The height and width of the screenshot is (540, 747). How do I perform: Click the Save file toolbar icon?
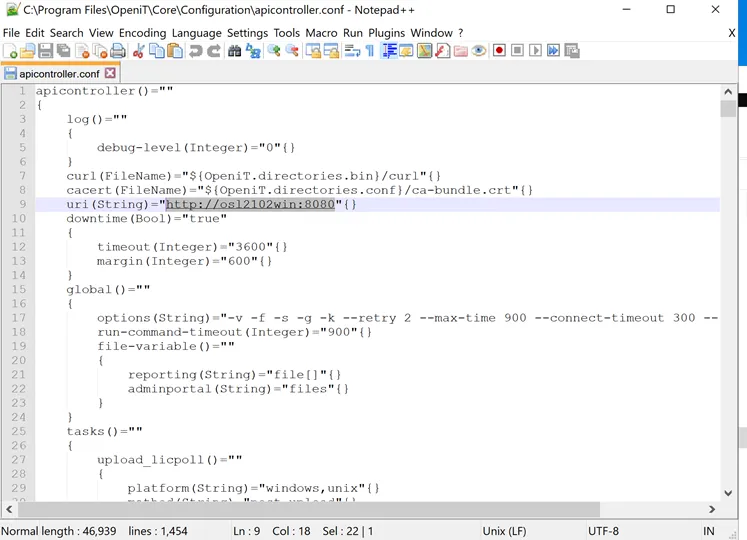[x=45, y=51]
